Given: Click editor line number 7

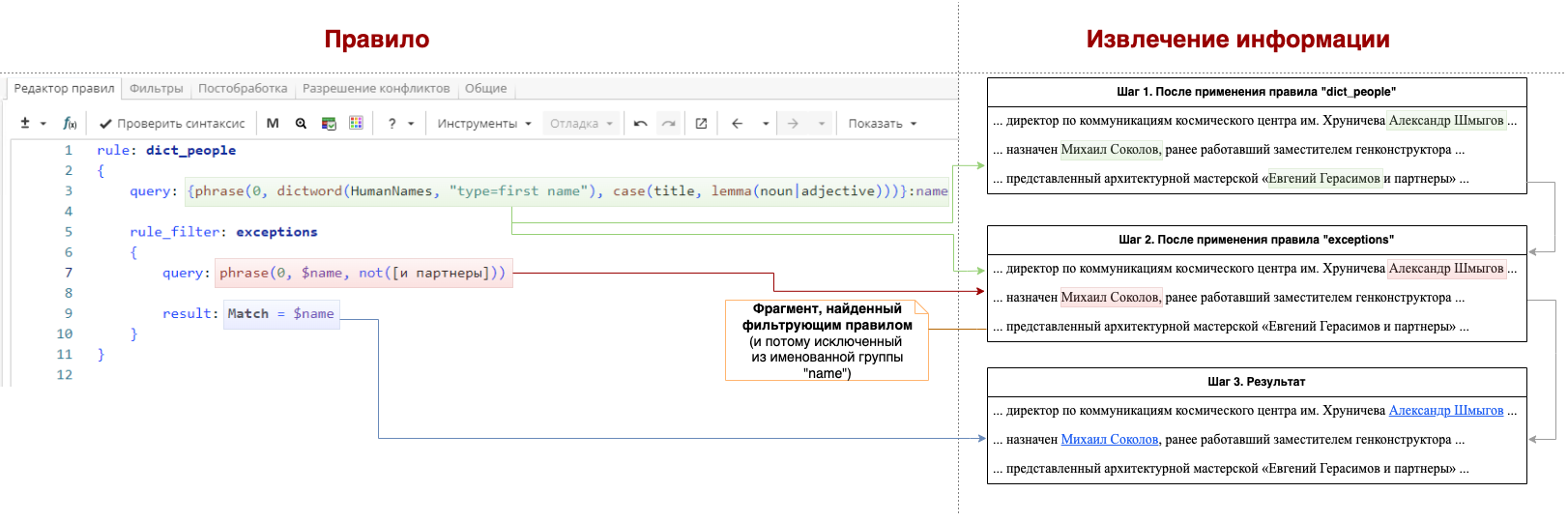Looking at the screenshot, I should point(69,273).
